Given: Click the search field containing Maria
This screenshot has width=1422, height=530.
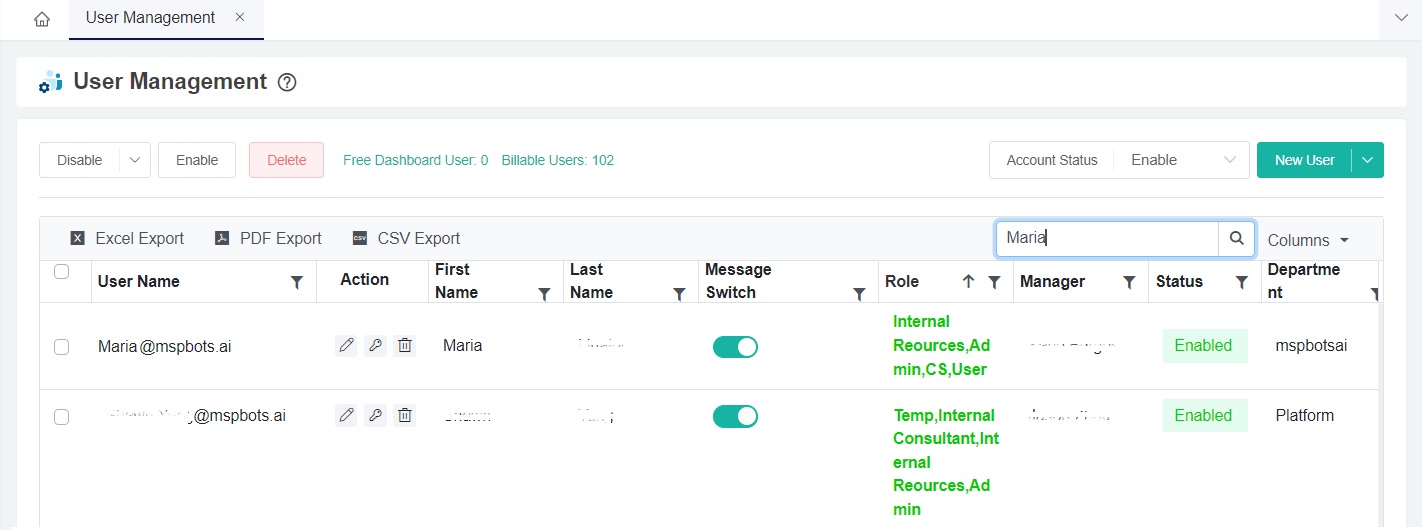Looking at the screenshot, I should tap(1106, 239).
